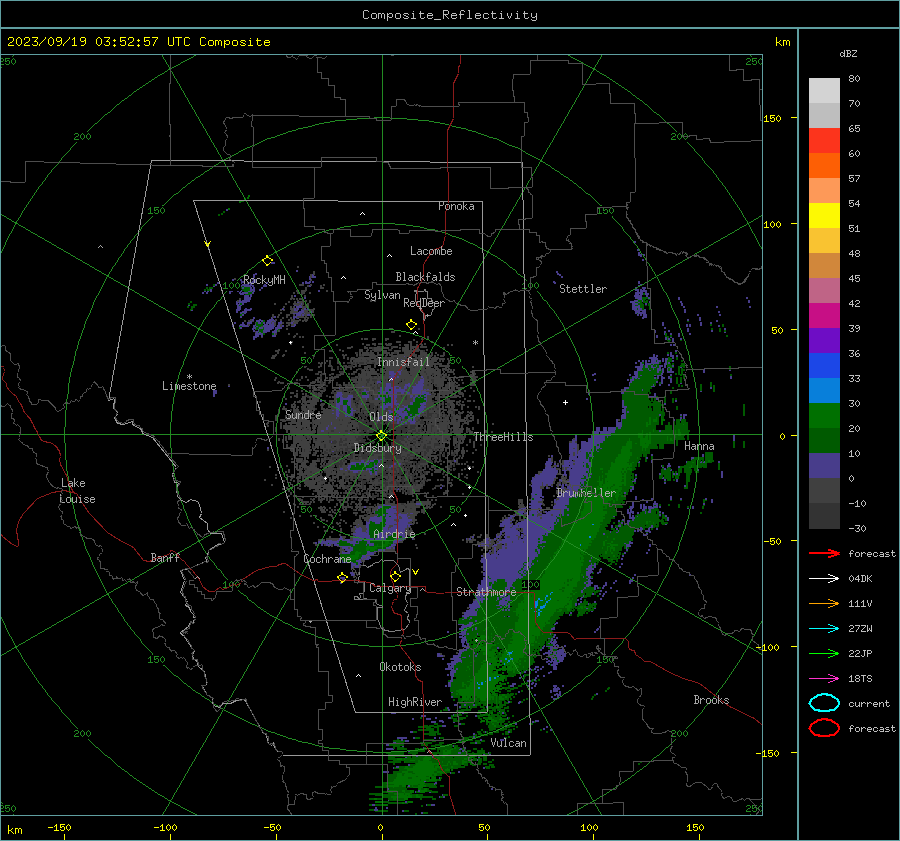Click the Drumheller city label
This screenshot has height=841, width=900.
coord(586,493)
